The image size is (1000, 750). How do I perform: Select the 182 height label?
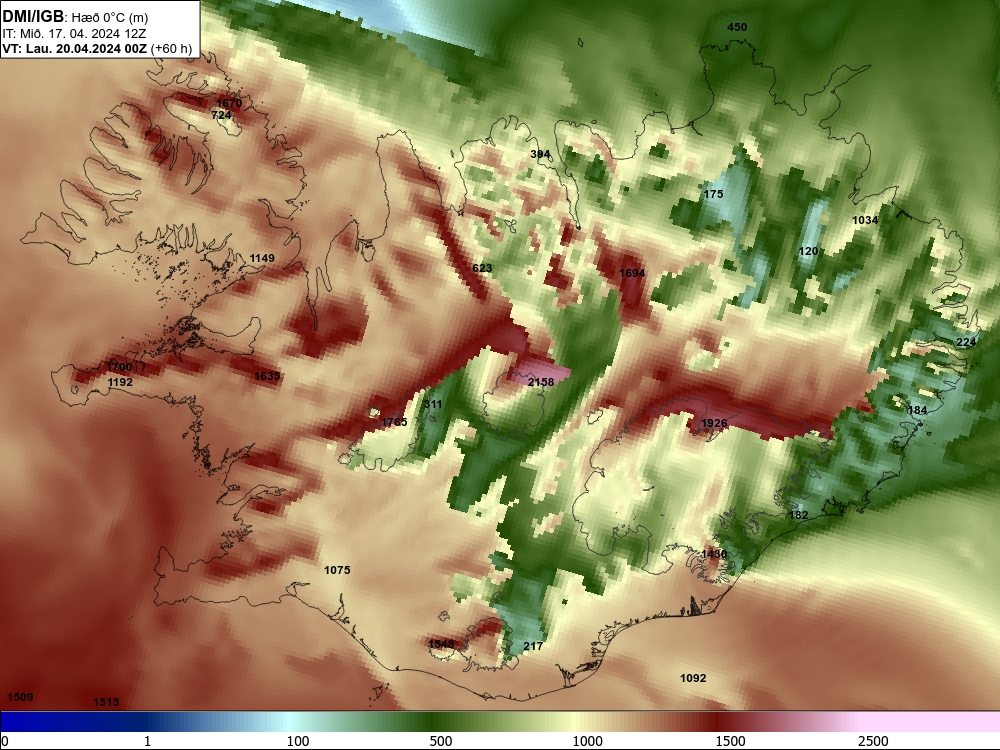click(798, 515)
